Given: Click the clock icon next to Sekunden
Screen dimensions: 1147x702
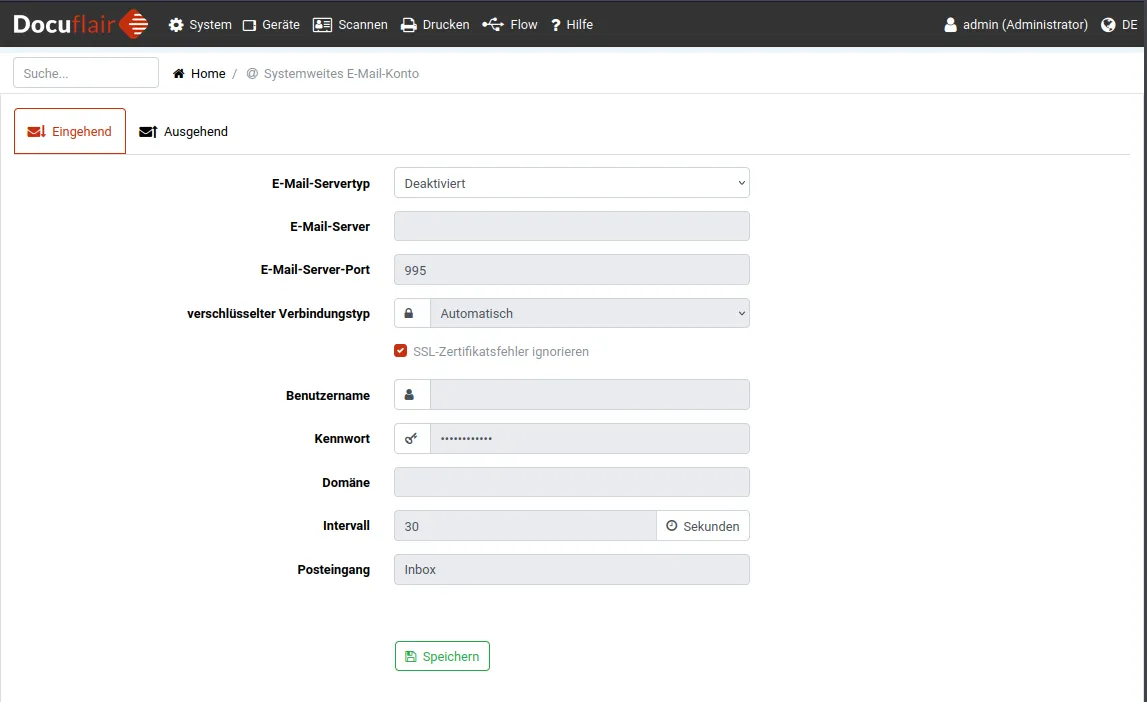Looking at the screenshot, I should (671, 526).
